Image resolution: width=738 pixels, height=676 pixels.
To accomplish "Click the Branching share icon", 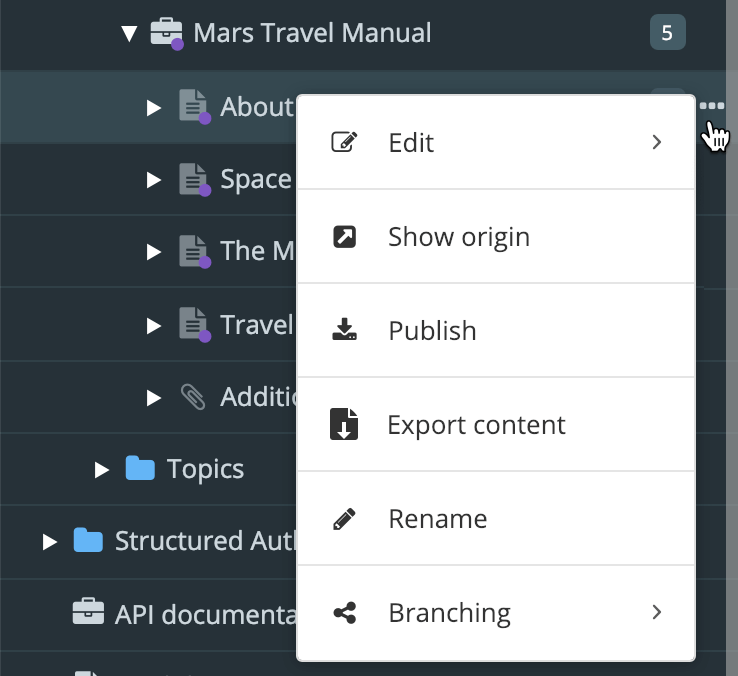I will click(344, 612).
